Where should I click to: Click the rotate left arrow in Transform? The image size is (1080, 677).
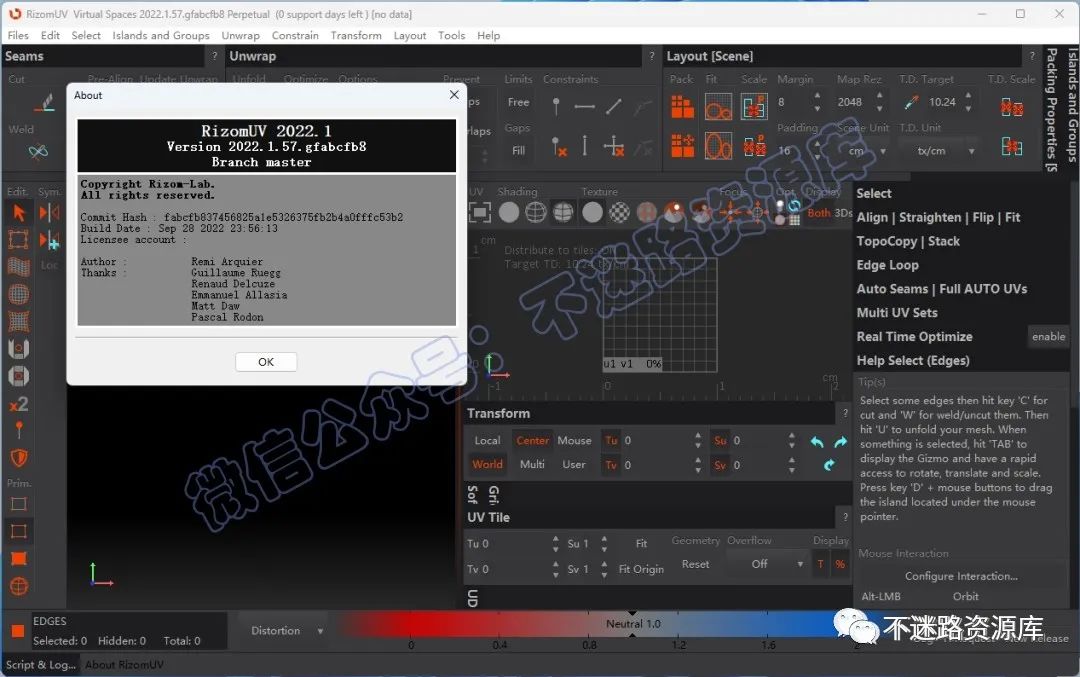[817, 442]
